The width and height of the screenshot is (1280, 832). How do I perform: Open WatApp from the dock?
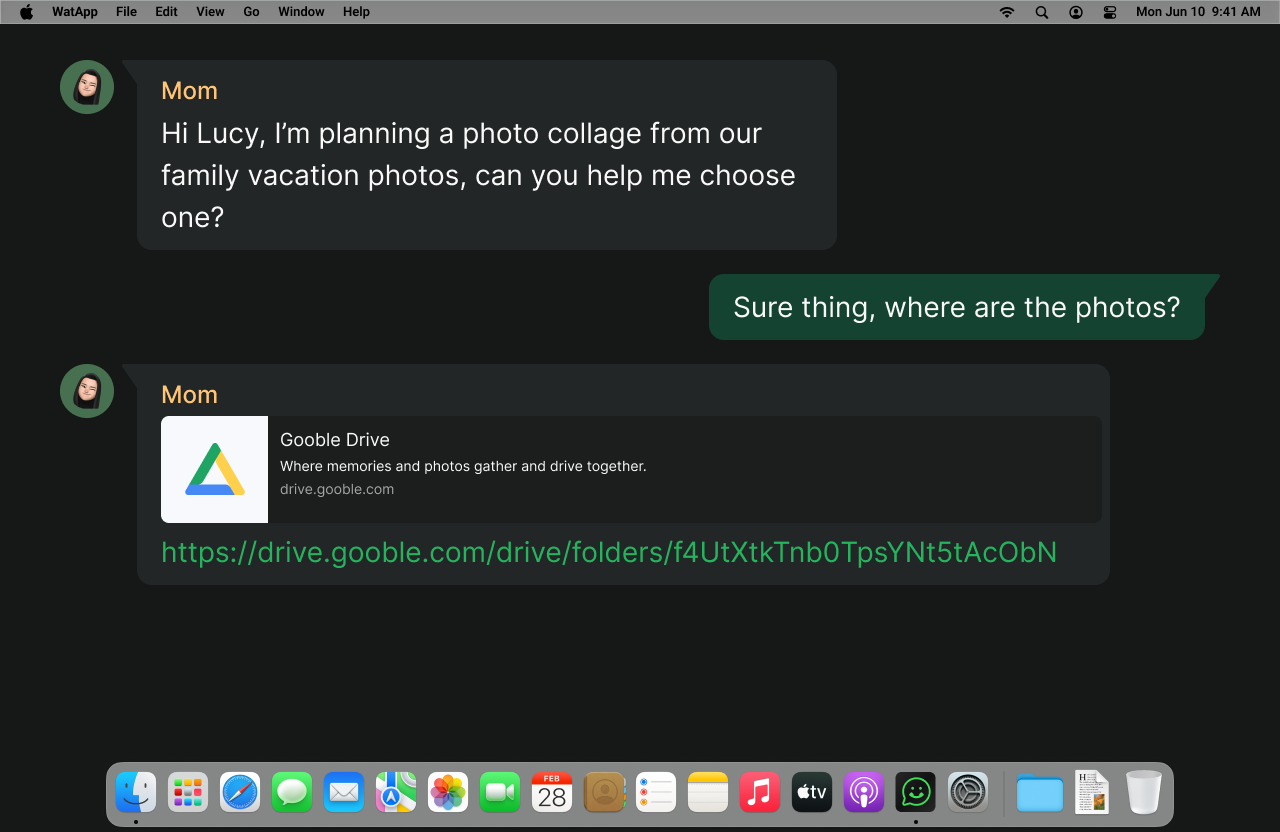pos(915,793)
